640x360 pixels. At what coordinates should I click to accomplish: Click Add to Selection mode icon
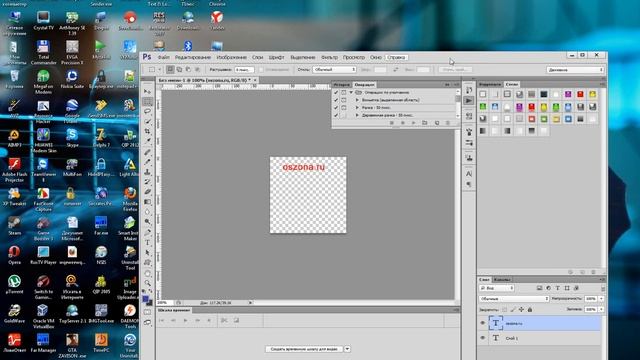click(x=179, y=70)
